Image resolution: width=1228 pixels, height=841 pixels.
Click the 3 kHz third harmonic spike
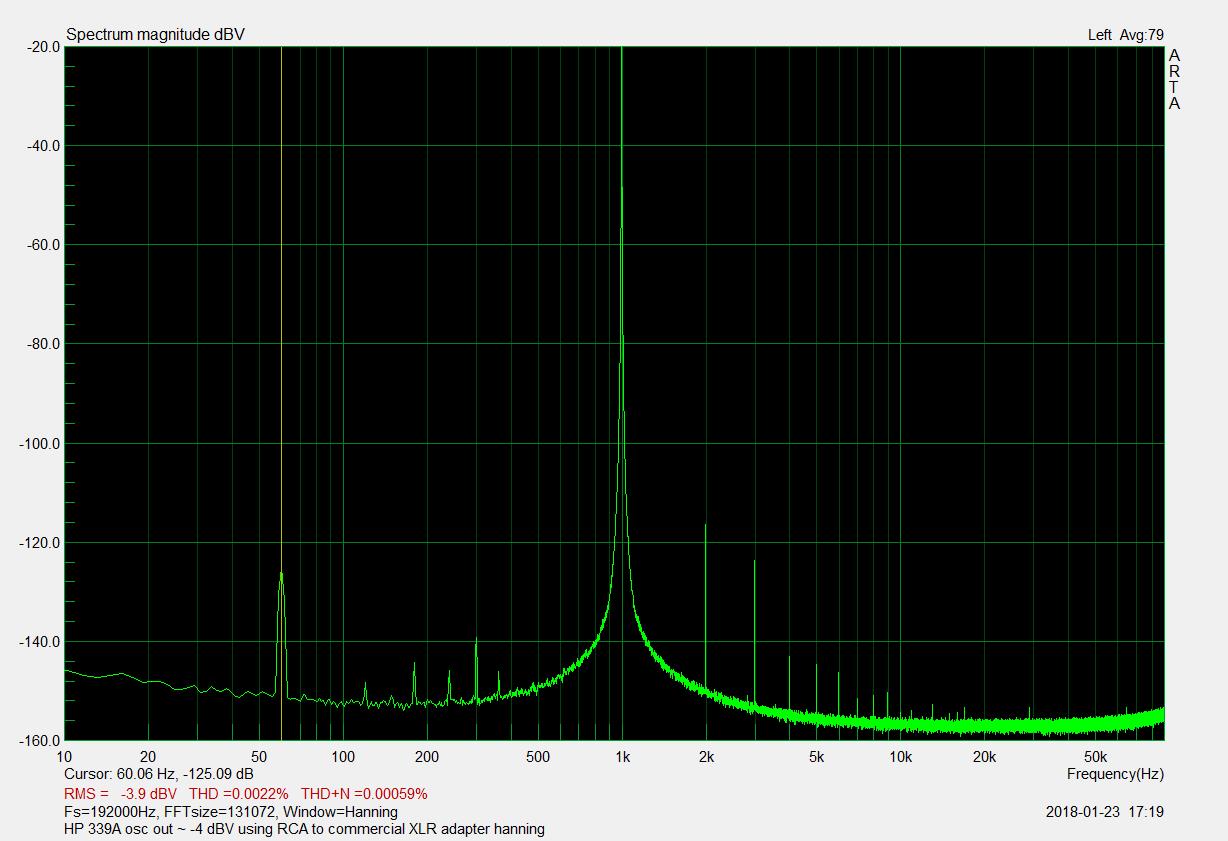click(x=755, y=630)
